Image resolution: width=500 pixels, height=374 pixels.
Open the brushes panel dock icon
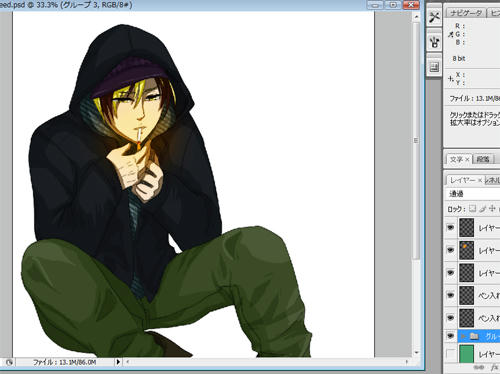point(434,42)
